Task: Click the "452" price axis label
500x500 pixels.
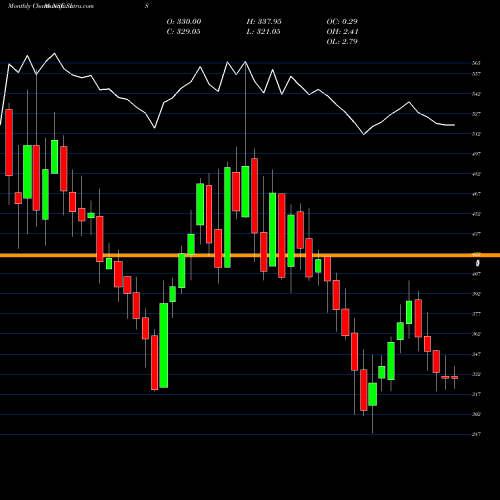Action: pyautogui.click(x=476, y=214)
